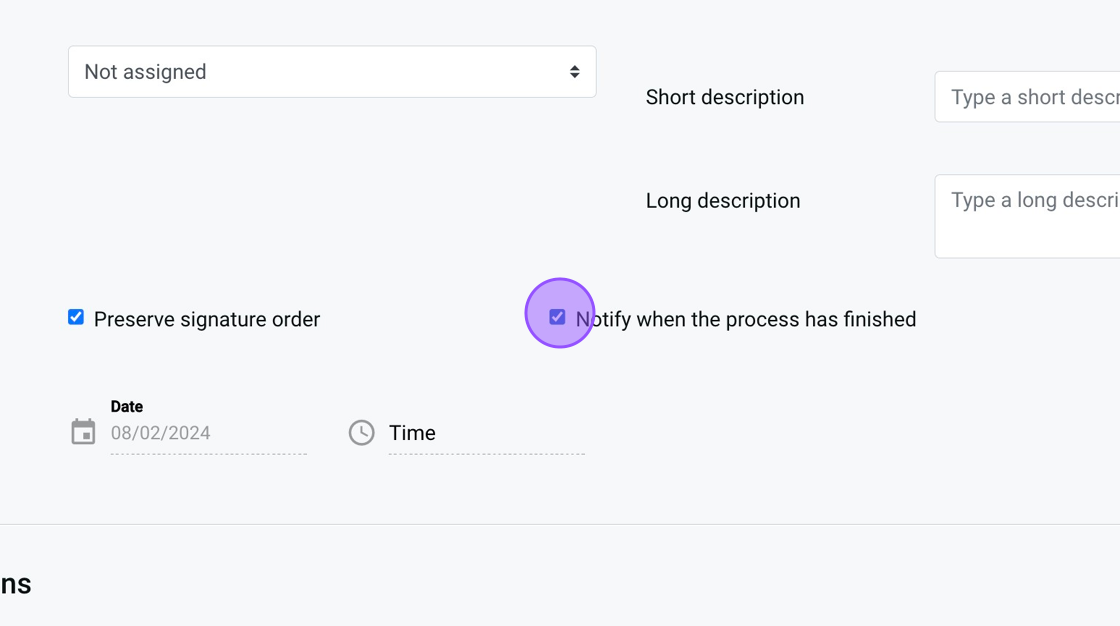
Task: Click the 'Not assigned' text in the select box
Action: (x=145, y=72)
